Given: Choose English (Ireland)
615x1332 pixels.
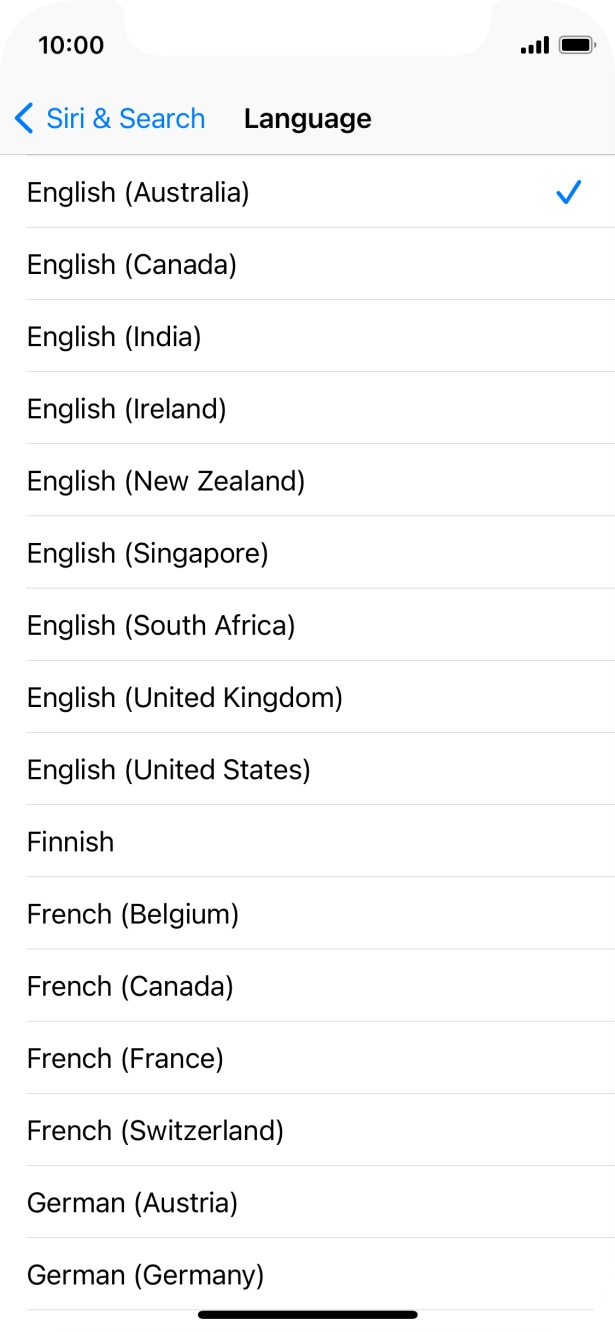Looking at the screenshot, I should point(125,408).
